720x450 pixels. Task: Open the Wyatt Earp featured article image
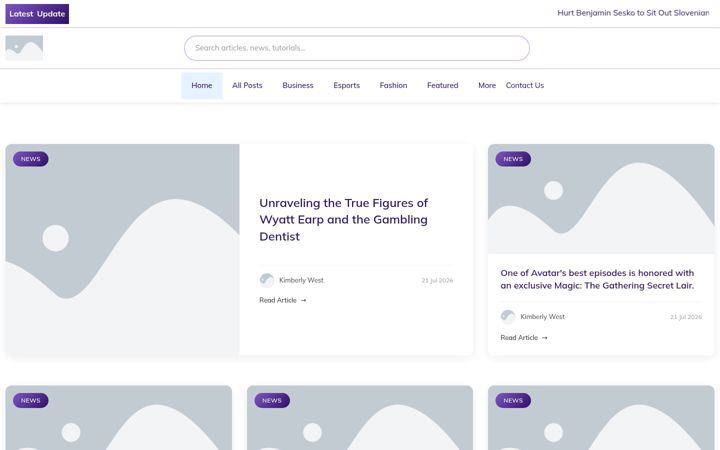pos(122,249)
